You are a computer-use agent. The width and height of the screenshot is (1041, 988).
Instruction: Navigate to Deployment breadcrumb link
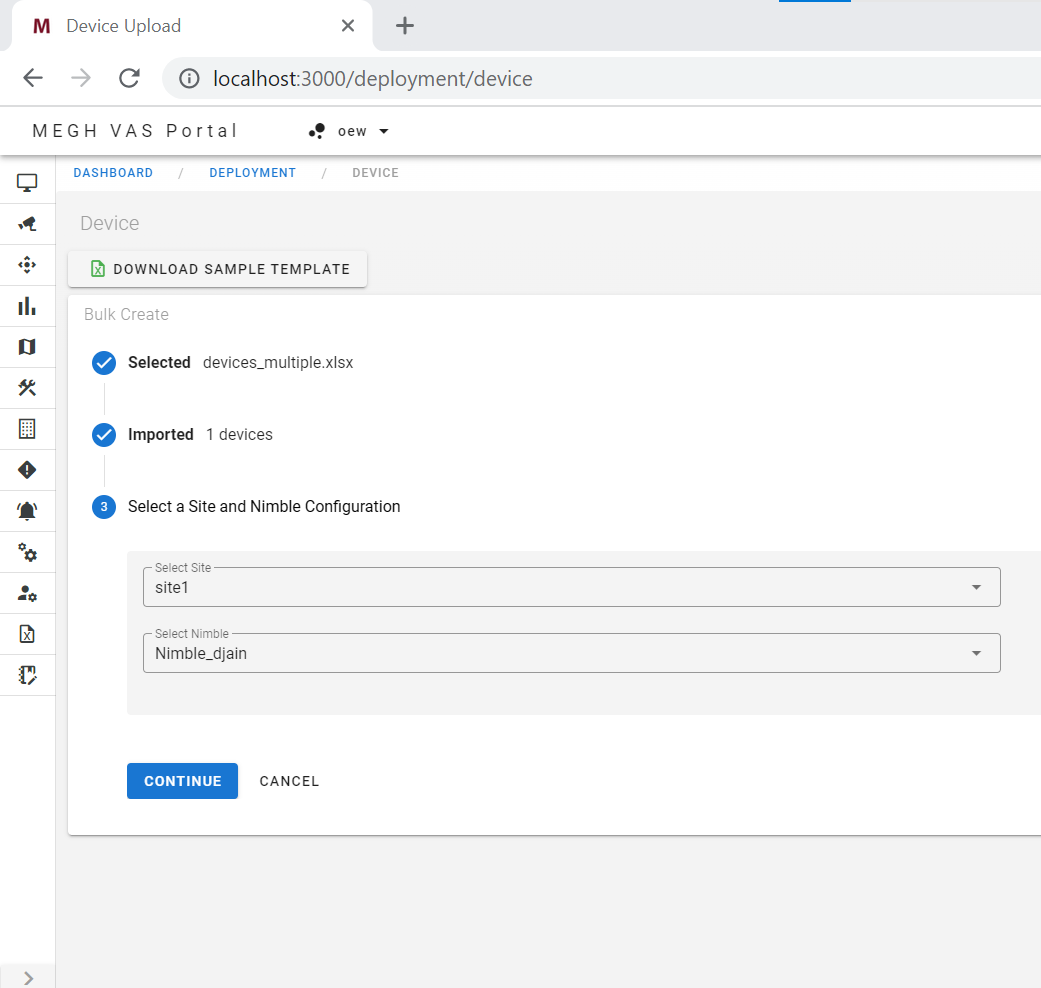coord(252,173)
